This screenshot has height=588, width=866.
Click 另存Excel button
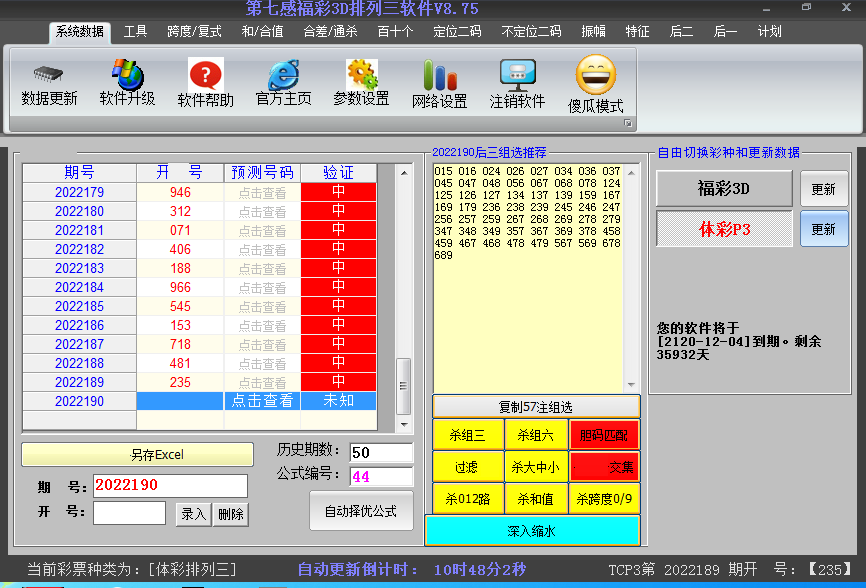[x=138, y=454]
